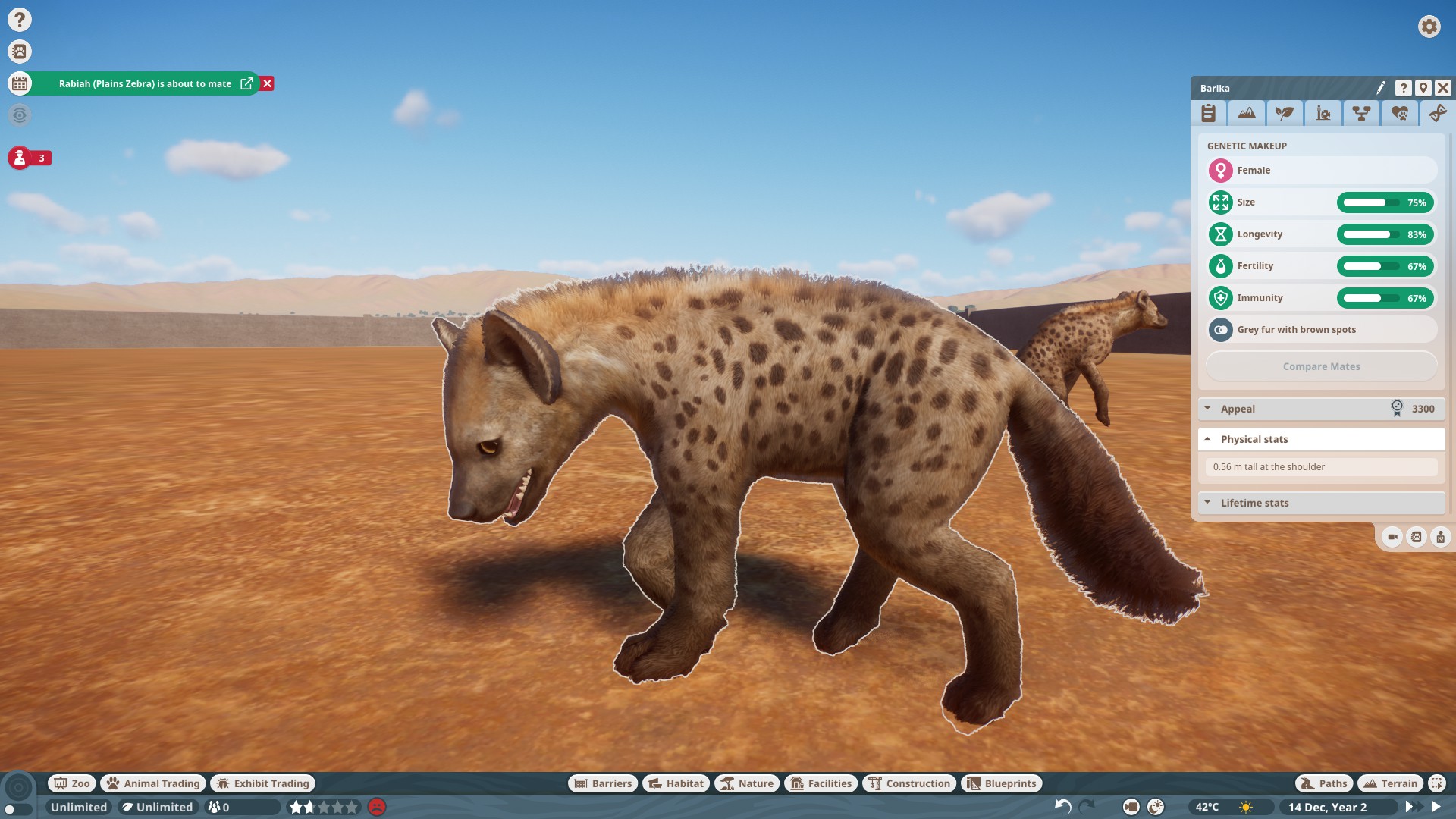Screen dimensions: 1456x819
Task: Open the Construction build menu
Action: [909, 783]
